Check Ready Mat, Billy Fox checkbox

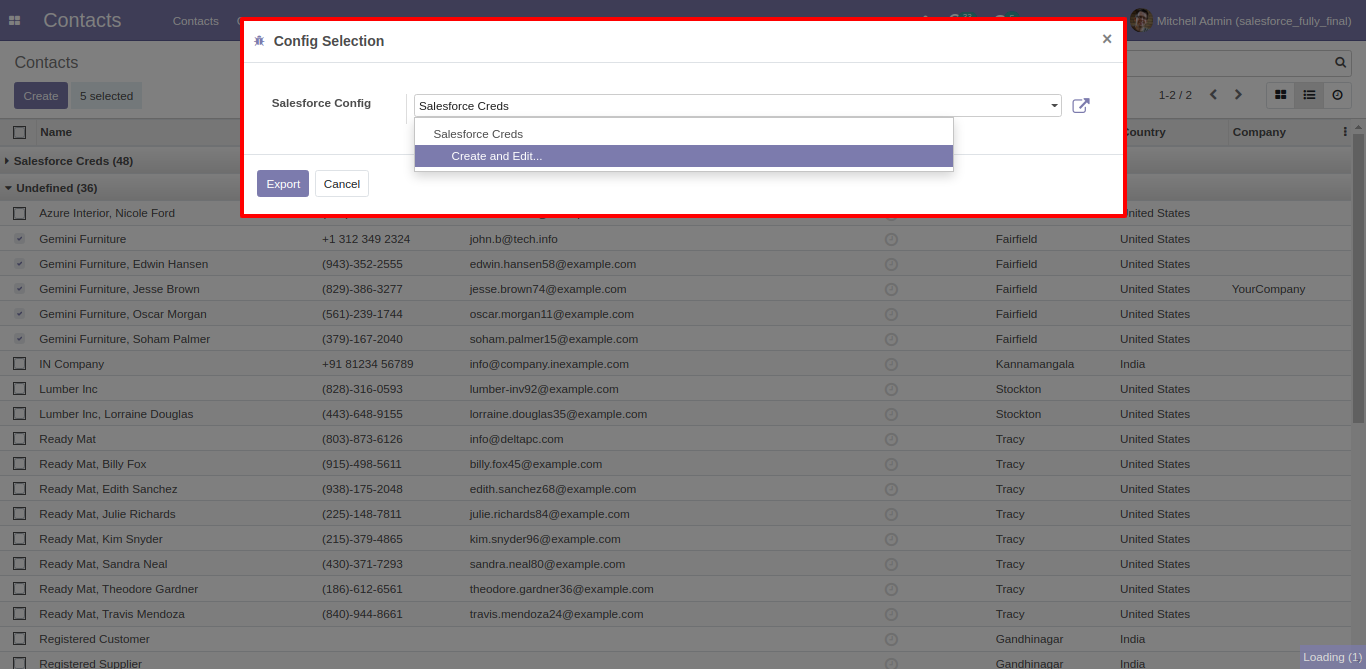pyautogui.click(x=19, y=464)
